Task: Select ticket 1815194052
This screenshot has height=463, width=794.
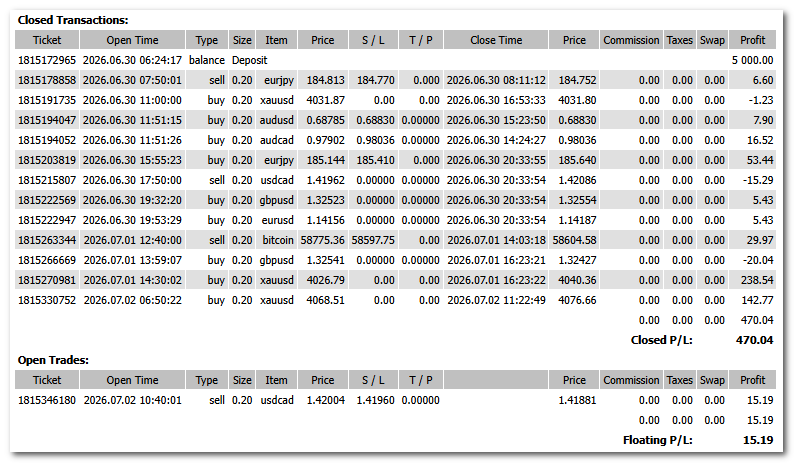Action: pyautogui.click(x=47, y=140)
